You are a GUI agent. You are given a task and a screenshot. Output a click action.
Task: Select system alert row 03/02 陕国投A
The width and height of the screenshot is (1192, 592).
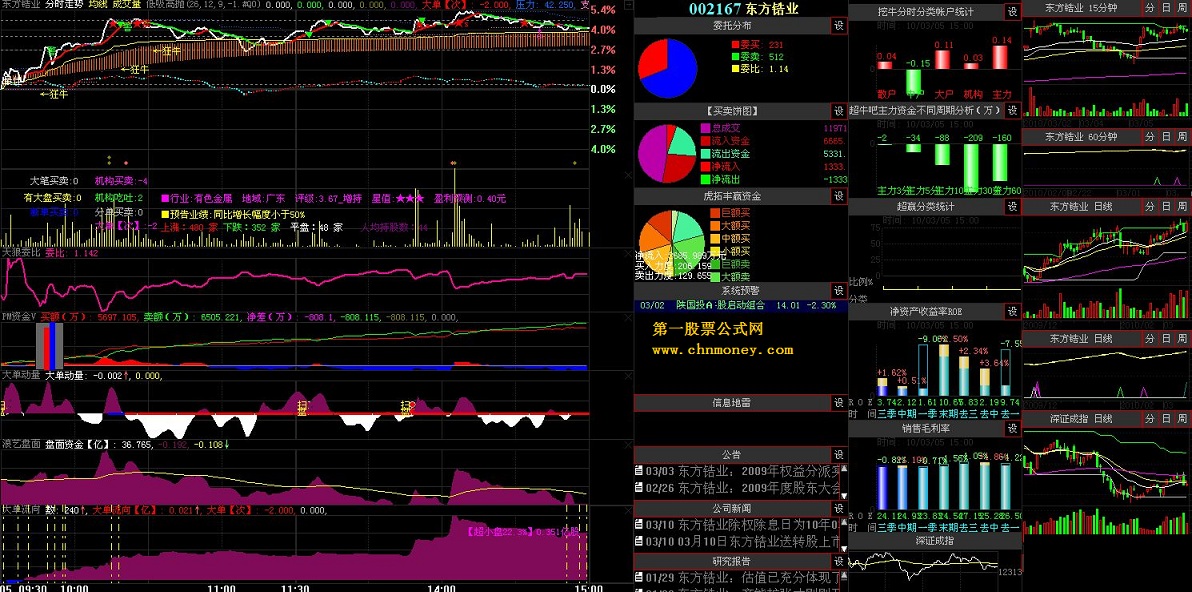[740, 305]
